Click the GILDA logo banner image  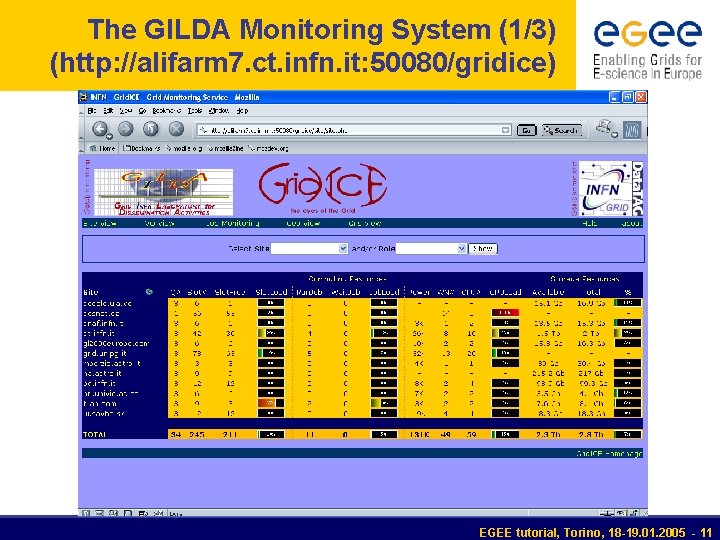pos(163,192)
